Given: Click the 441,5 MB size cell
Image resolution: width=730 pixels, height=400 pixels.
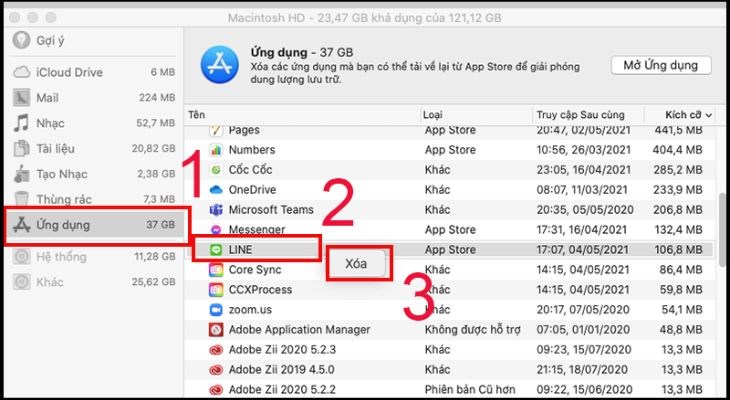Looking at the screenshot, I should [678, 130].
